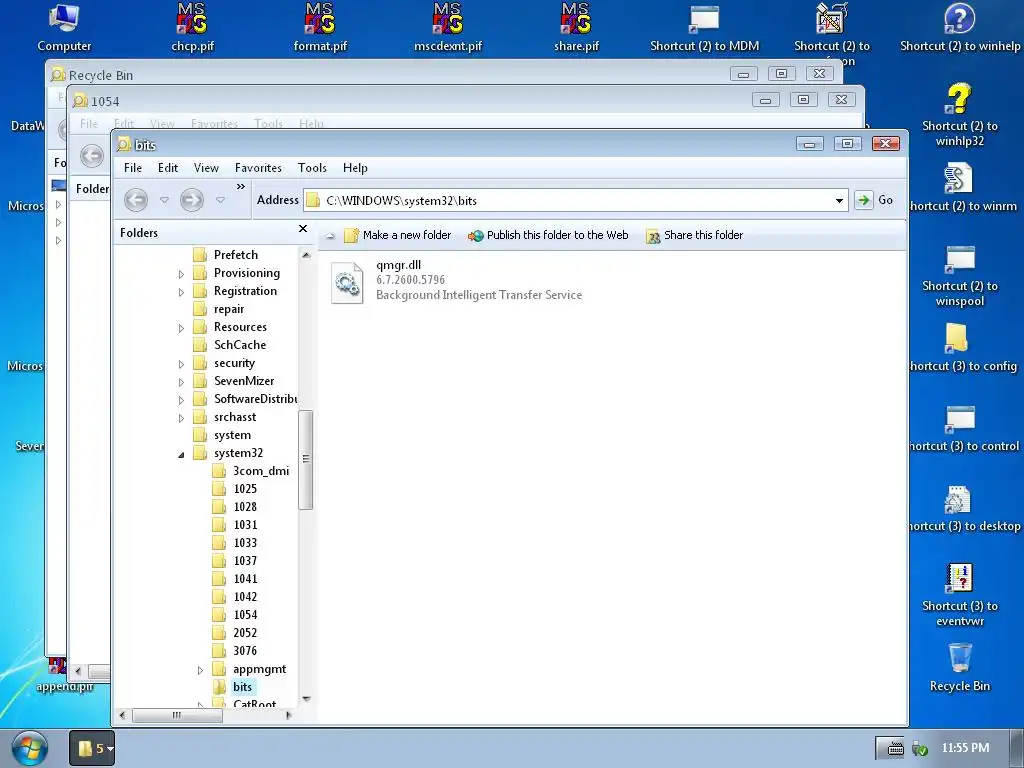Select the Prefetch folder in tree
This screenshot has height=768, width=1024.
coord(236,255)
